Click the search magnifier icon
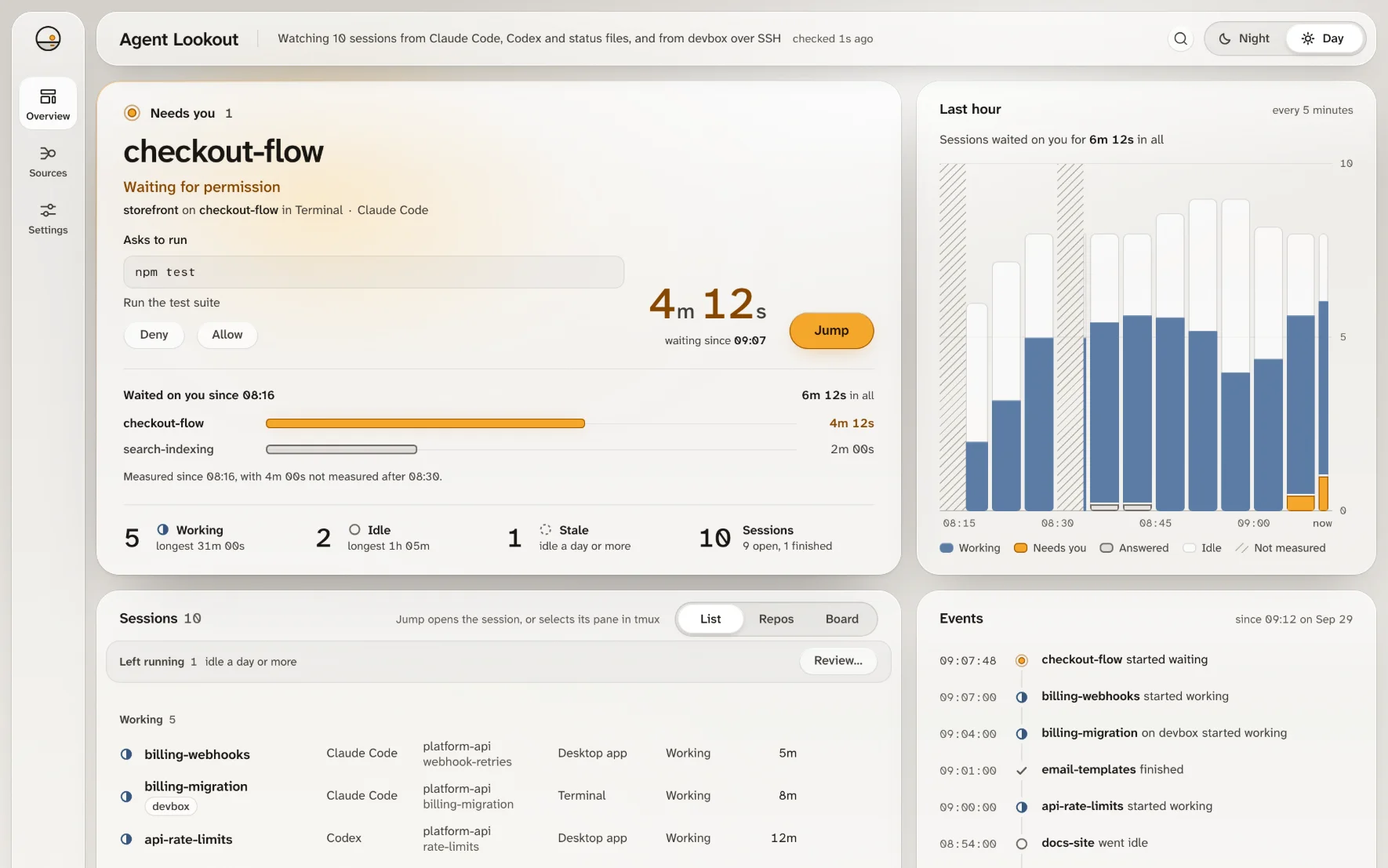Screen dimensions: 1388x868 (x=1180, y=38)
